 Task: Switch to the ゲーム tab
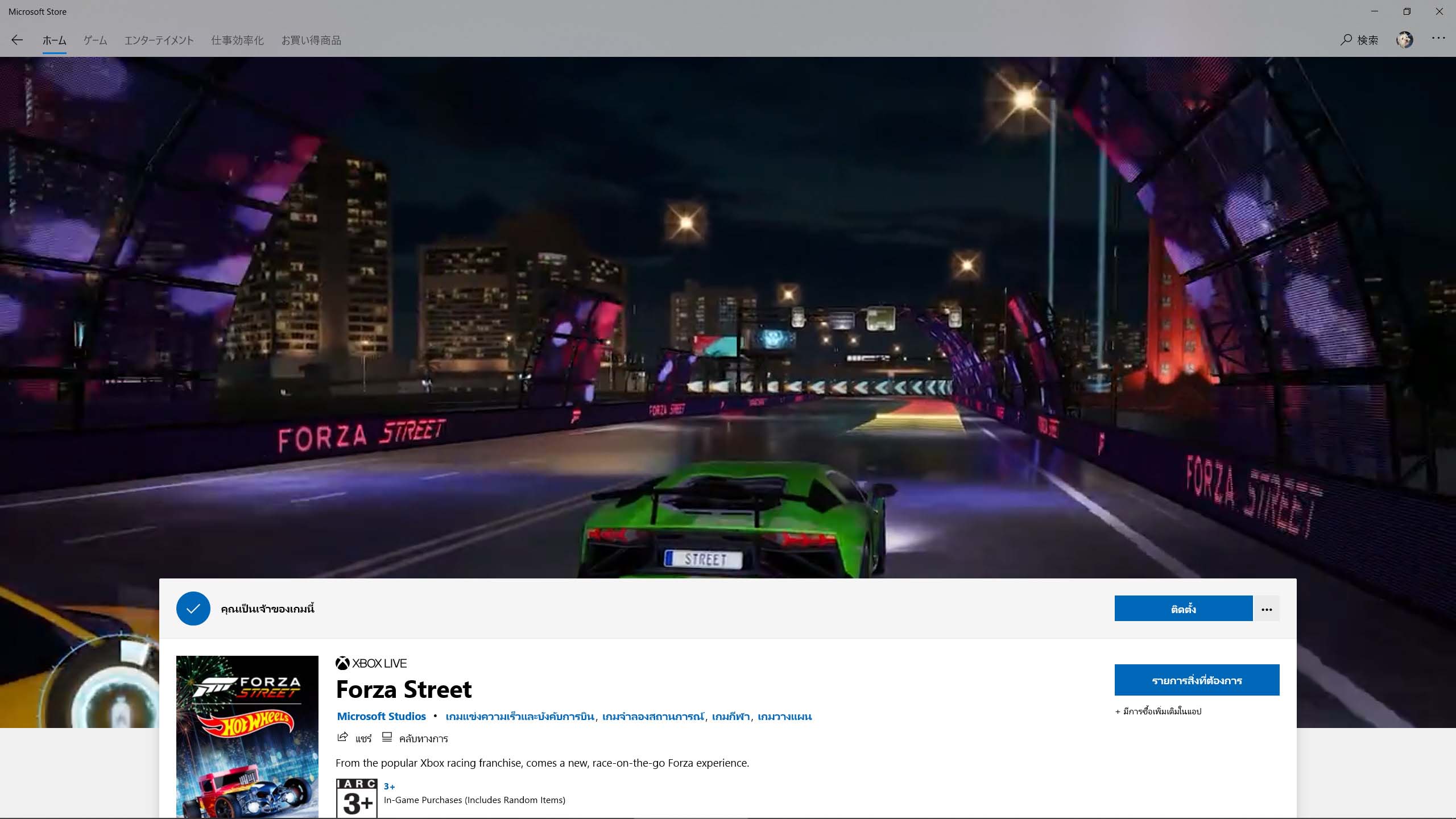point(96,40)
